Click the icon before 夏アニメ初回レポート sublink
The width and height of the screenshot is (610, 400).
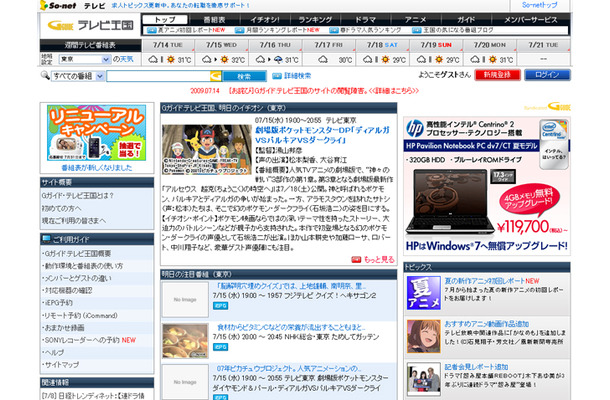[151, 30]
